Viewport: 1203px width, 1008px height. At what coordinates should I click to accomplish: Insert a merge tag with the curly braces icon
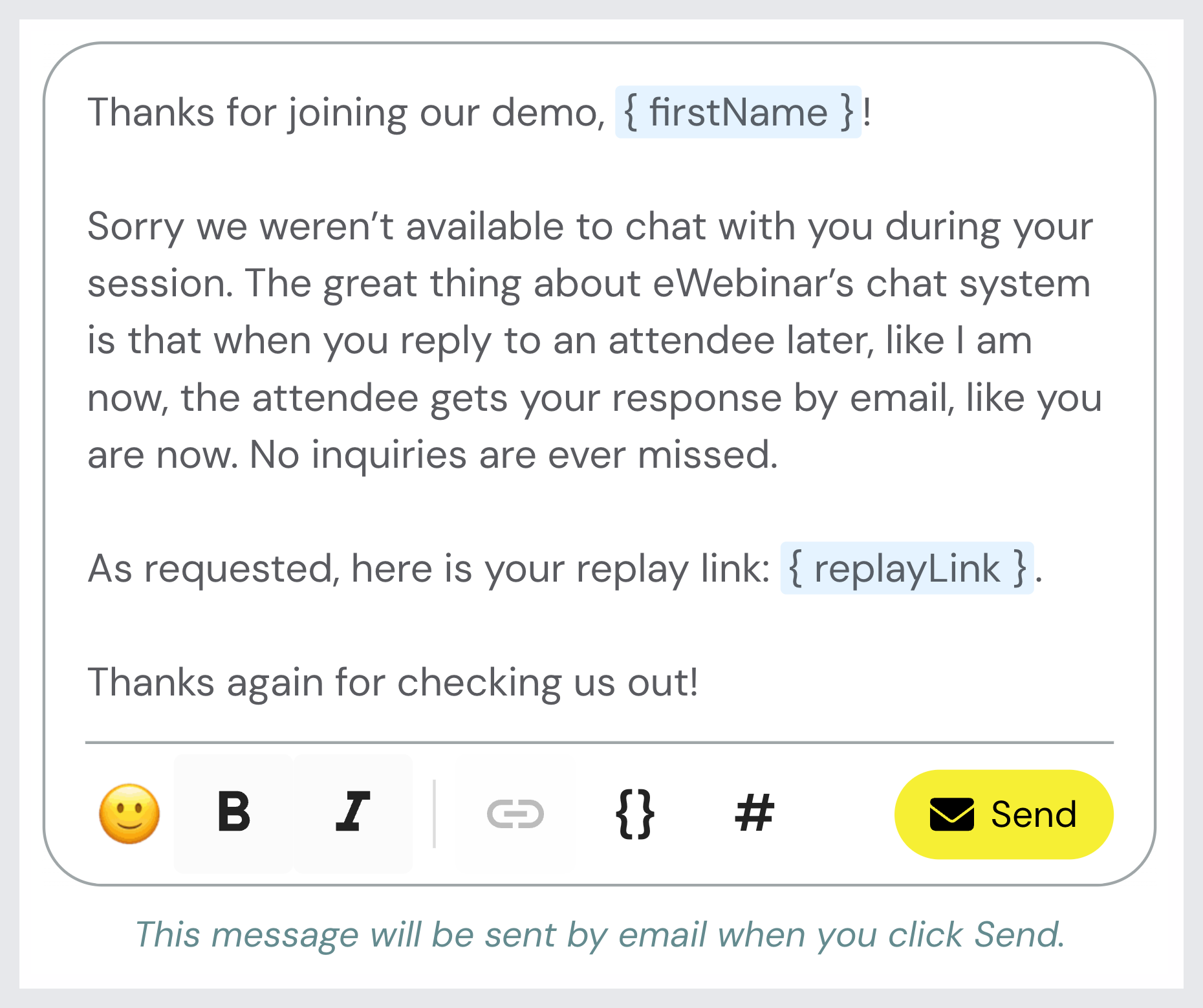click(635, 814)
